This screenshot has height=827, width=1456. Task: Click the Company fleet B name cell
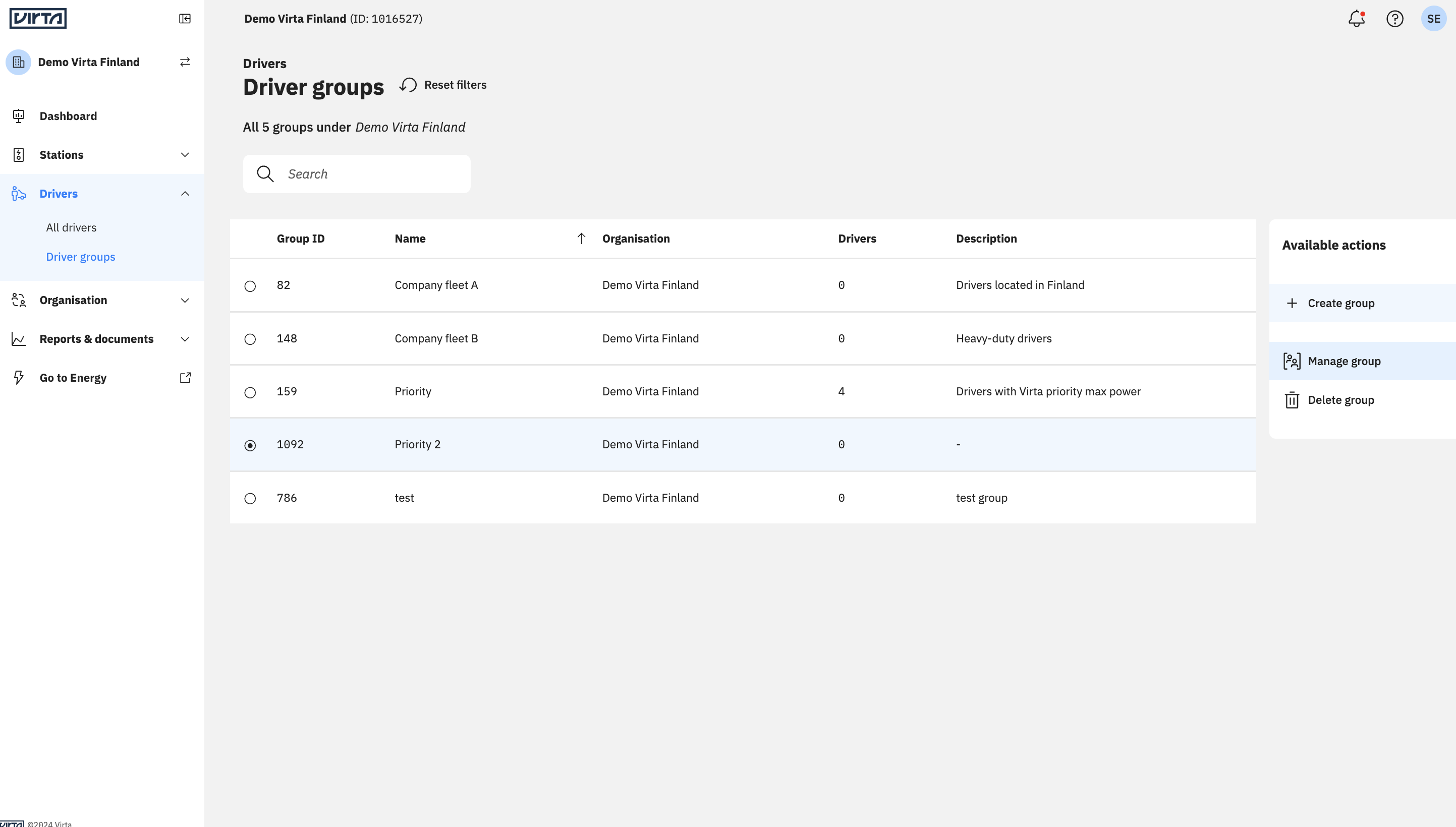tap(436, 338)
